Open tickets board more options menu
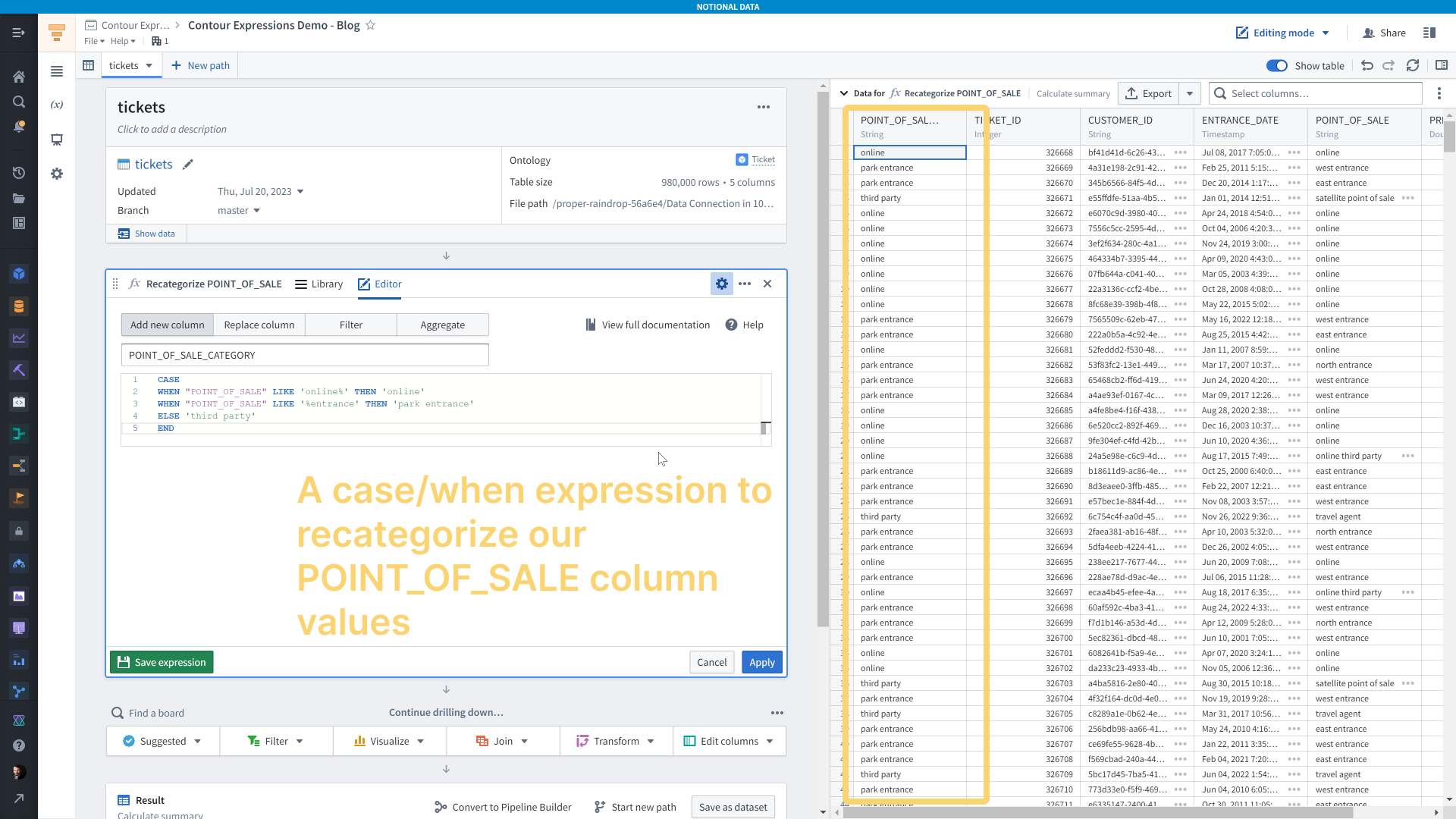 [764, 107]
